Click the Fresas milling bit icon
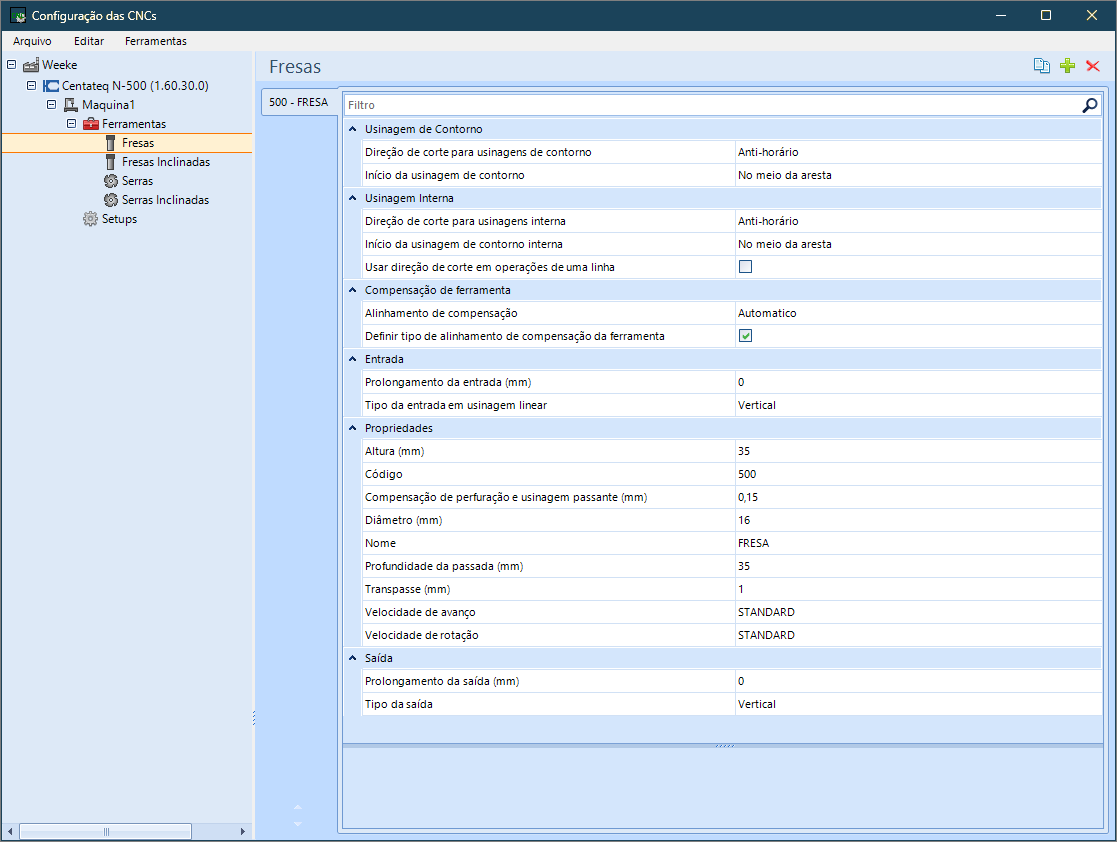The height and width of the screenshot is (842, 1117). pos(110,143)
